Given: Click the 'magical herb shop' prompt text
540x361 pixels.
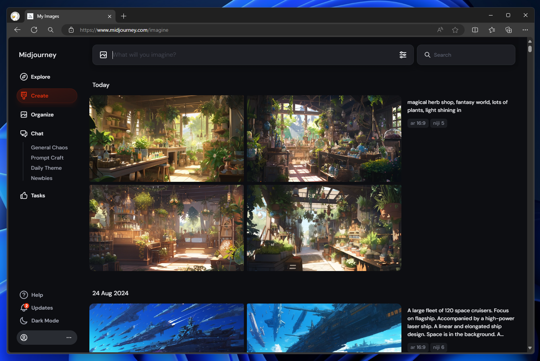Looking at the screenshot, I should [457, 106].
